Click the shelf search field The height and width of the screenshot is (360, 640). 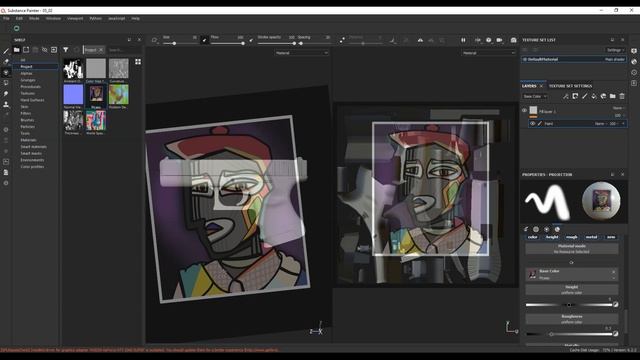124,50
